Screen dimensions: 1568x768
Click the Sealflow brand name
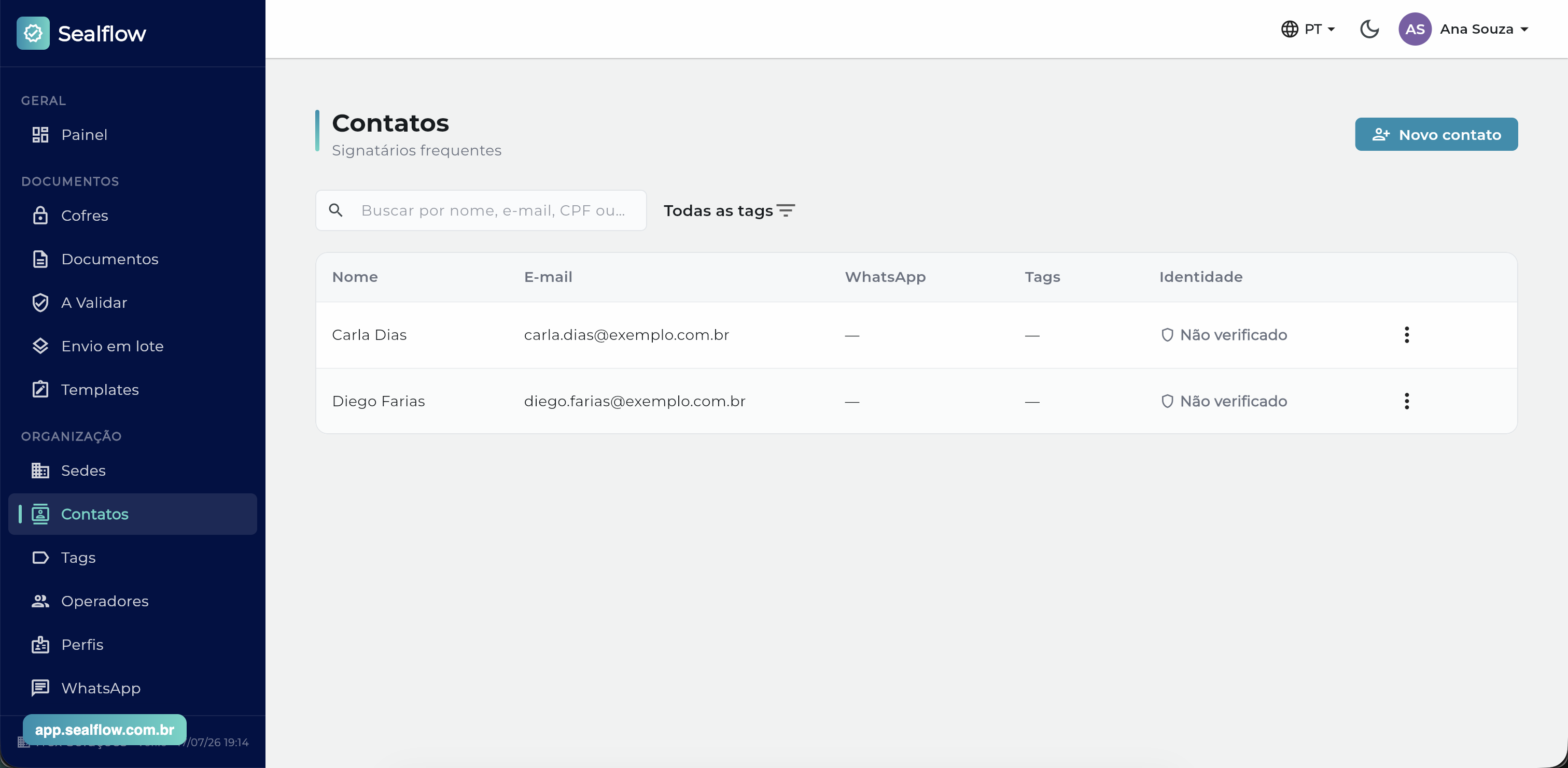click(102, 34)
